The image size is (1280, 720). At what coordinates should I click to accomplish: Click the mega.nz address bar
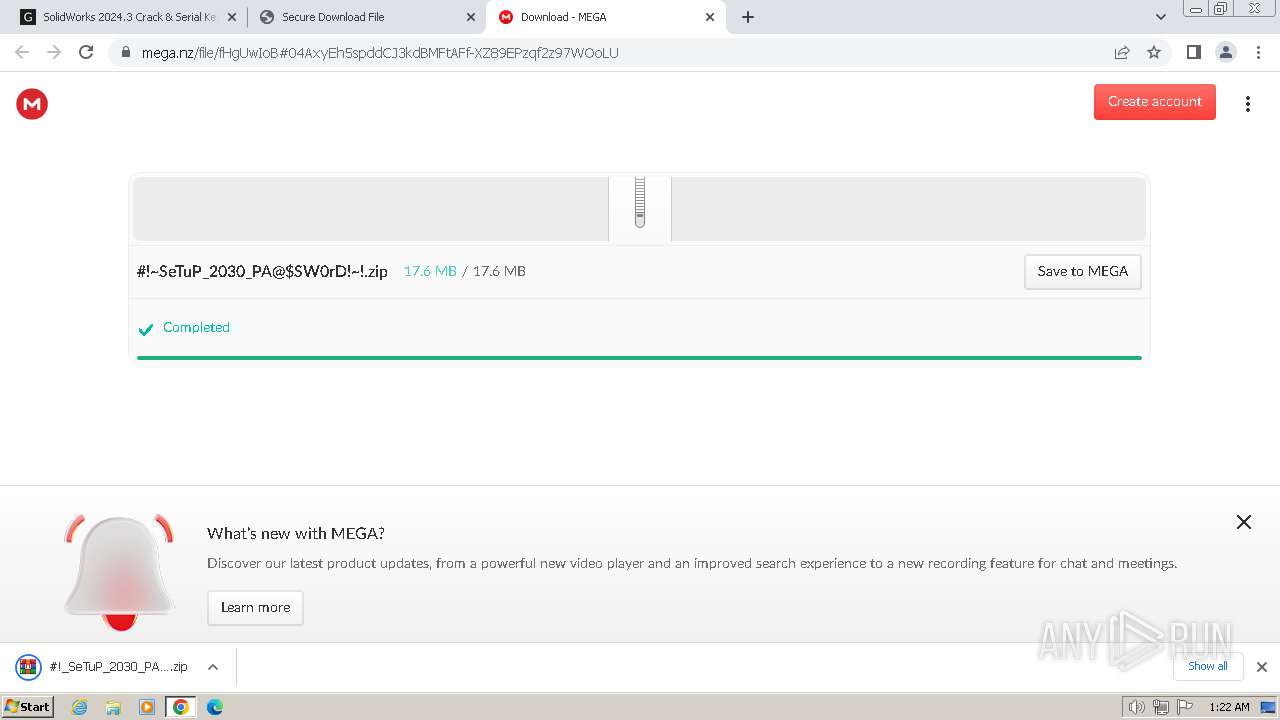pyautogui.click(x=640, y=52)
